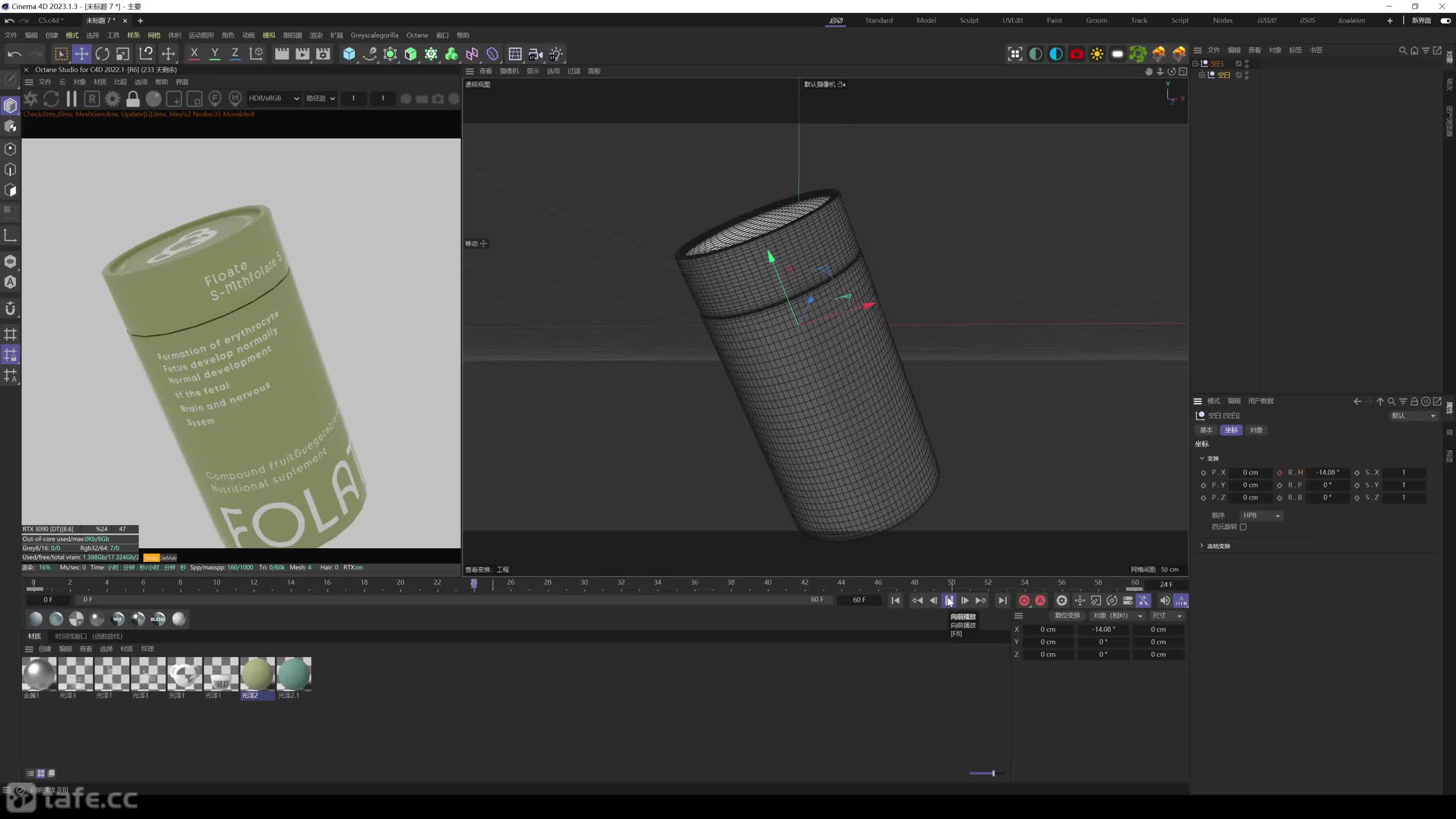Start Octane render with the logo button

31,99
